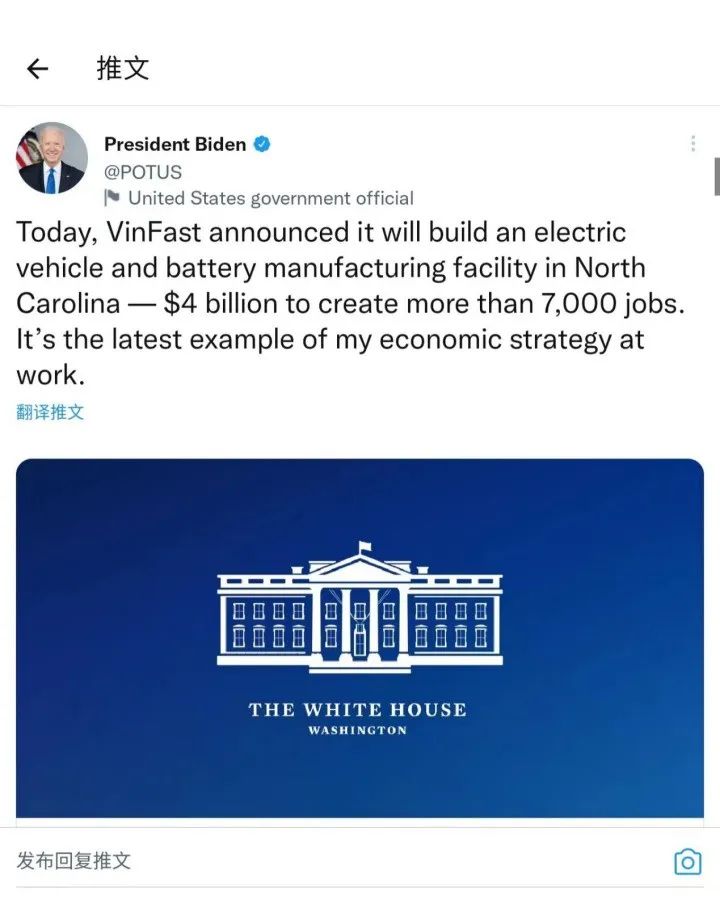Open the three-dot tweet options menu
The height and width of the screenshot is (911, 720).
pos(693,144)
